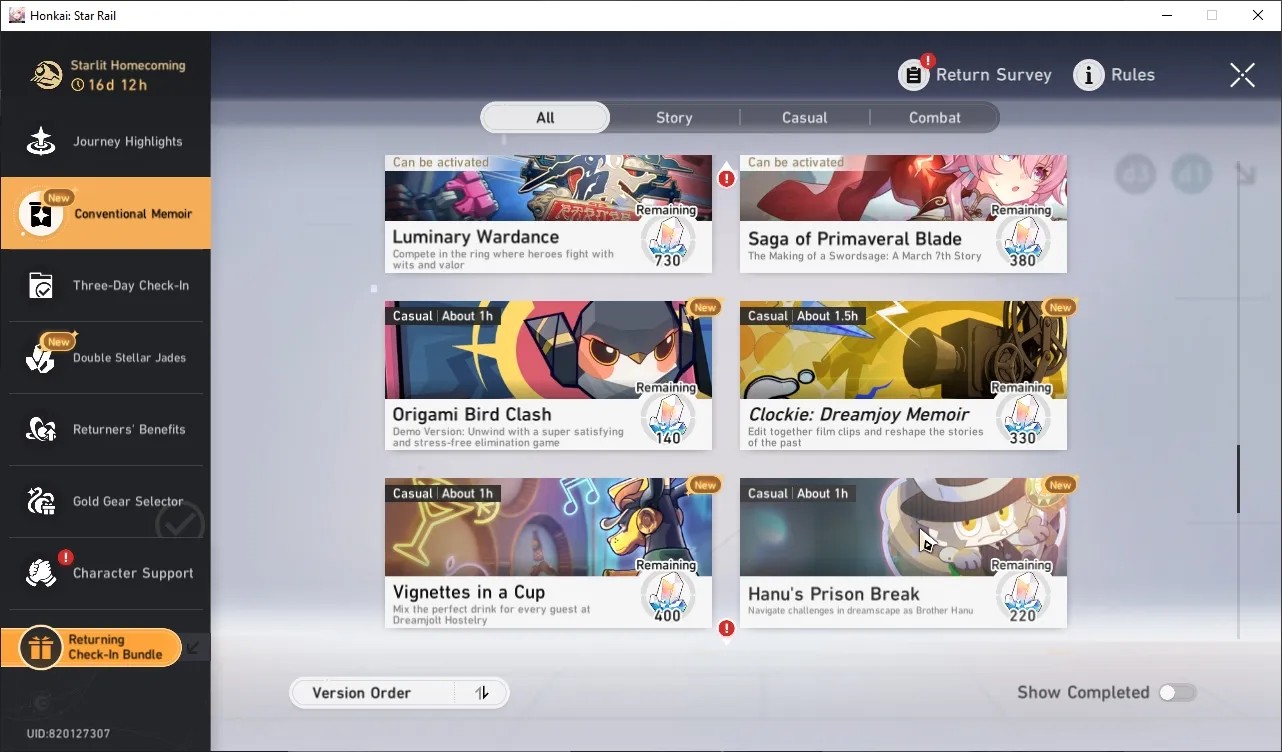Open the Luminary Wardance card banner

[548, 188]
